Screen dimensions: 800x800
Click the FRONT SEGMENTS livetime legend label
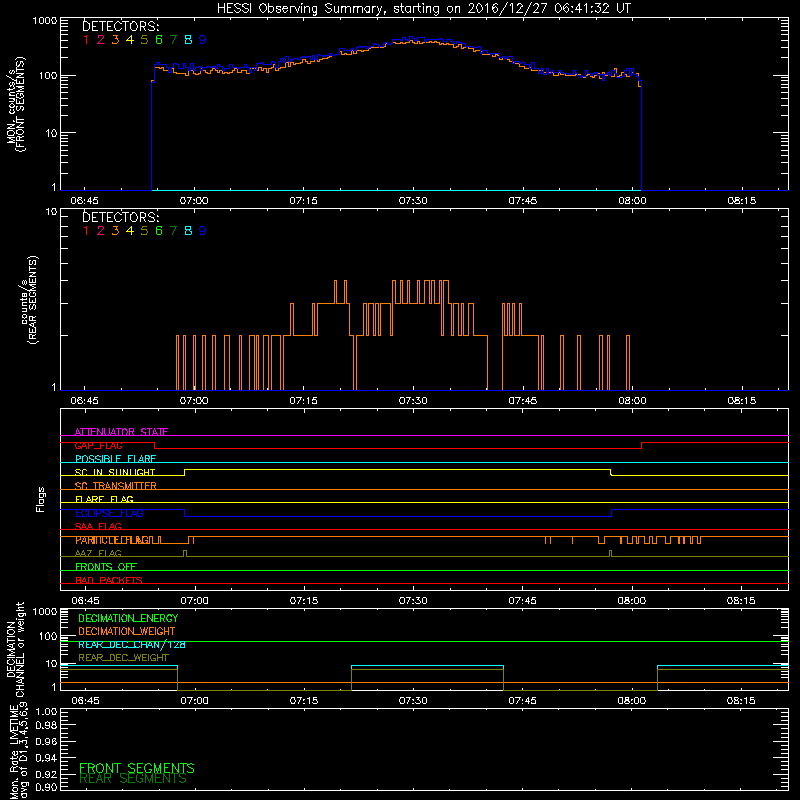coord(137,768)
